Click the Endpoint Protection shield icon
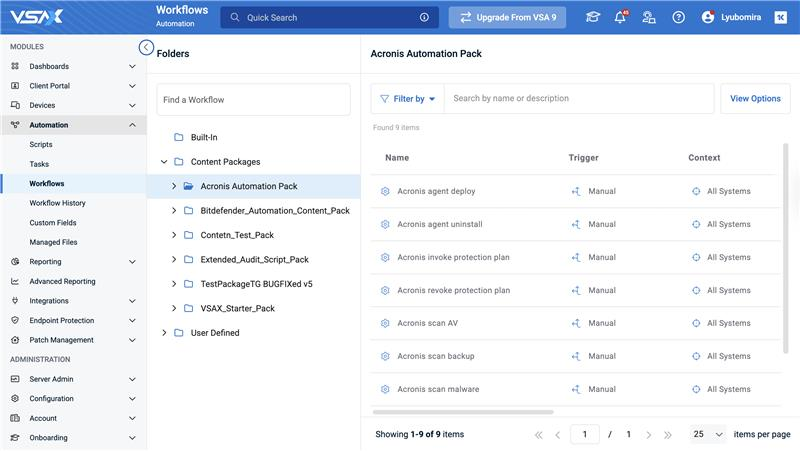This screenshot has width=800, height=451. [x=15, y=320]
